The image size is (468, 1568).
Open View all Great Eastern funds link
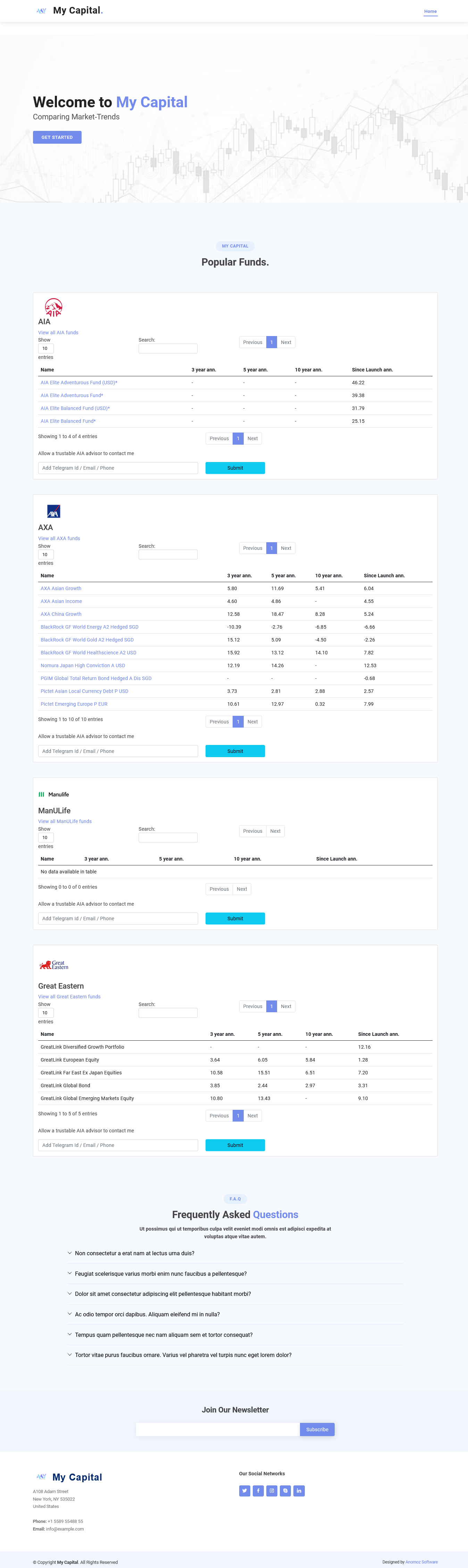pos(69,996)
